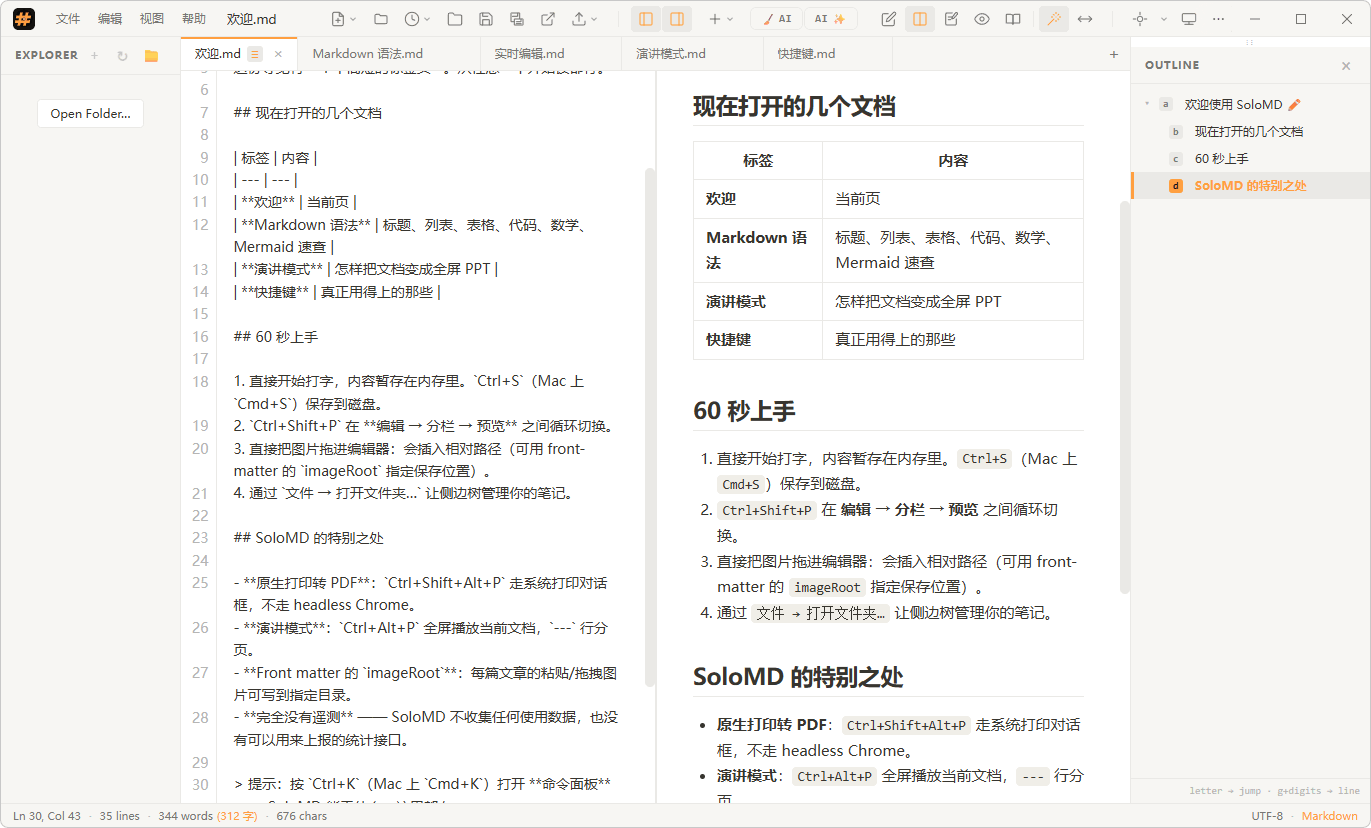
Task: Open the UTF-8 encoding selector
Action: [1267, 816]
